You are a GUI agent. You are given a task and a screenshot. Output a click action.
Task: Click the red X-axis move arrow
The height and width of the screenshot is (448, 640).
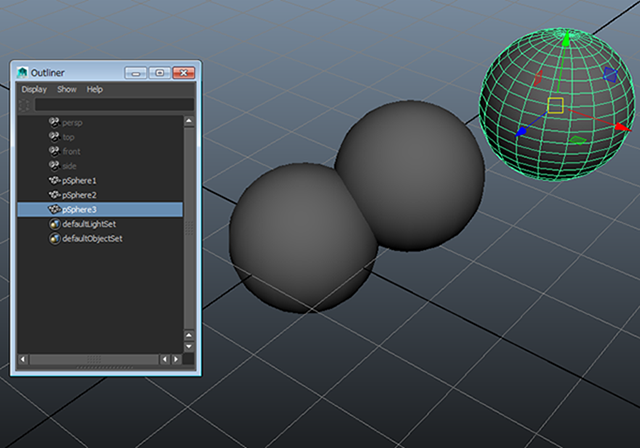click(622, 127)
